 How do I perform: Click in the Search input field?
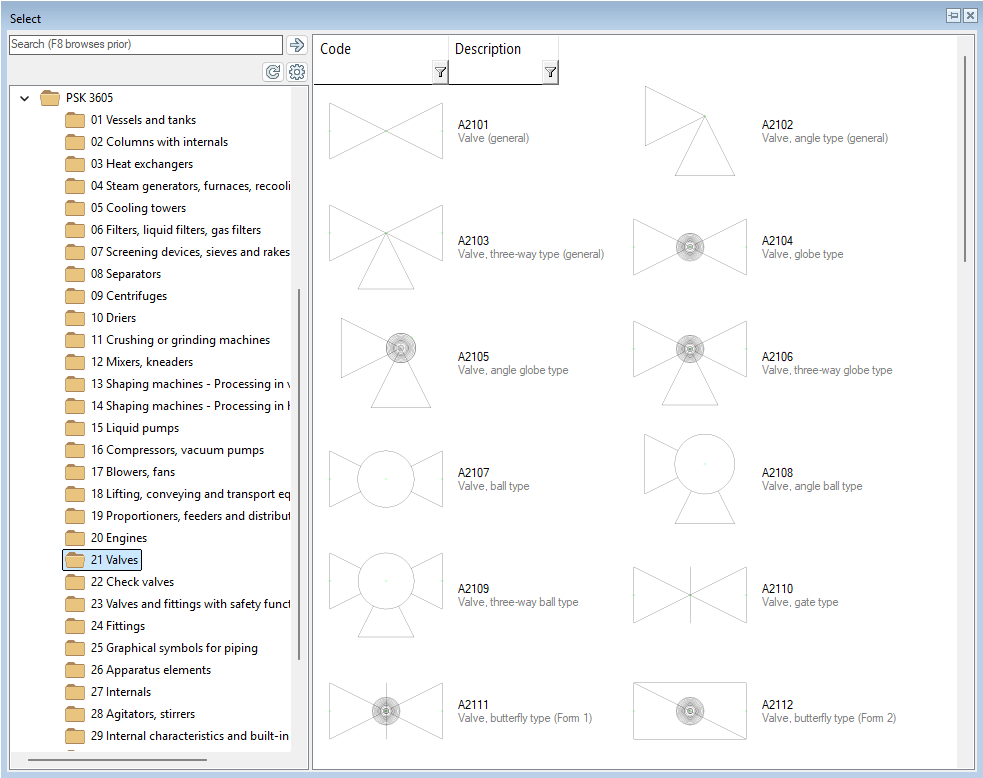pyautogui.click(x=145, y=45)
